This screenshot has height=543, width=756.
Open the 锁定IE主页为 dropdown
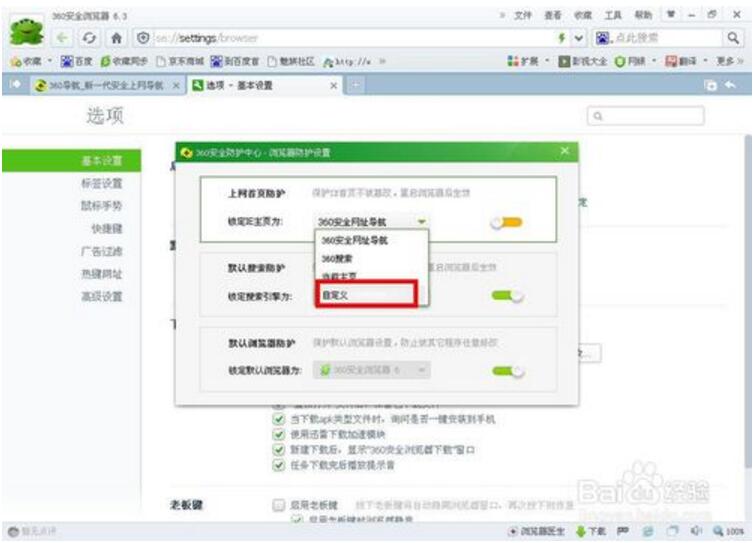click(371, 222)
